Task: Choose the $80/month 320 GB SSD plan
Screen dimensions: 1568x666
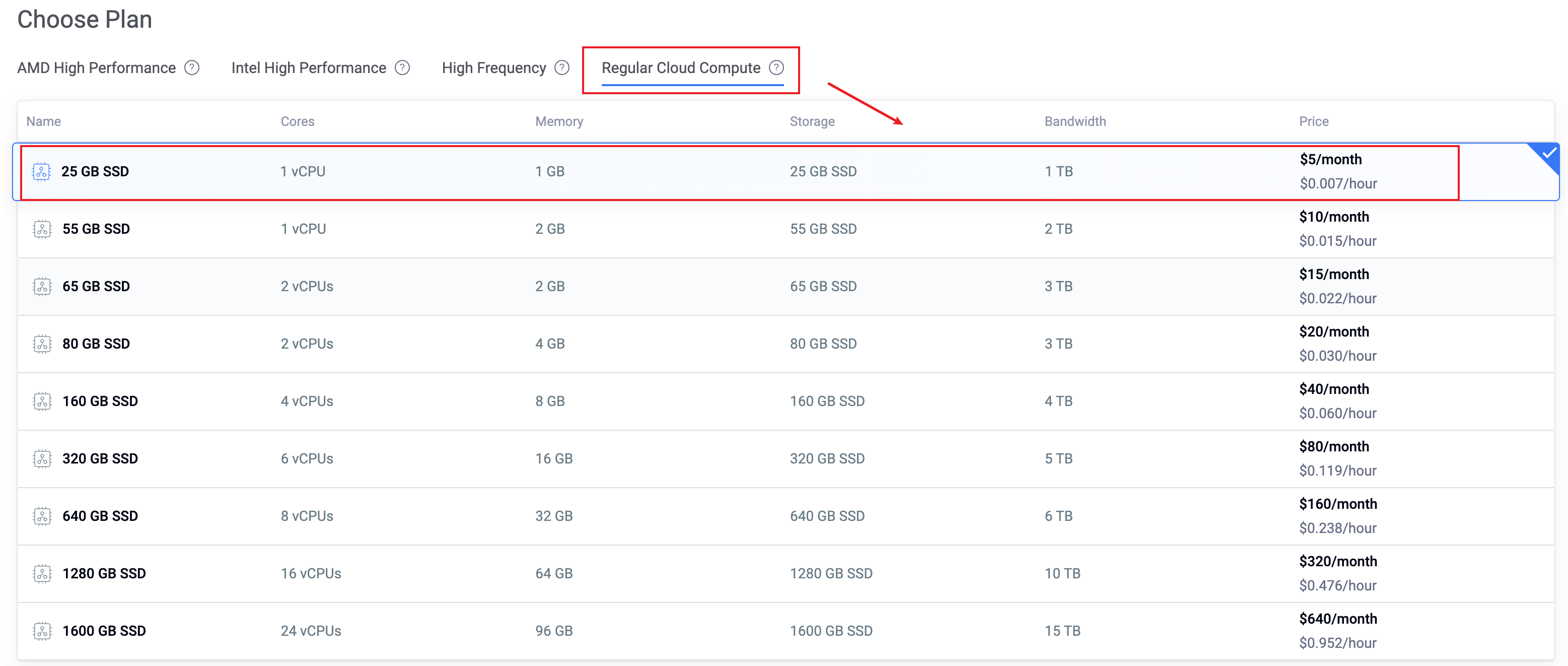Action: point(786,459)
